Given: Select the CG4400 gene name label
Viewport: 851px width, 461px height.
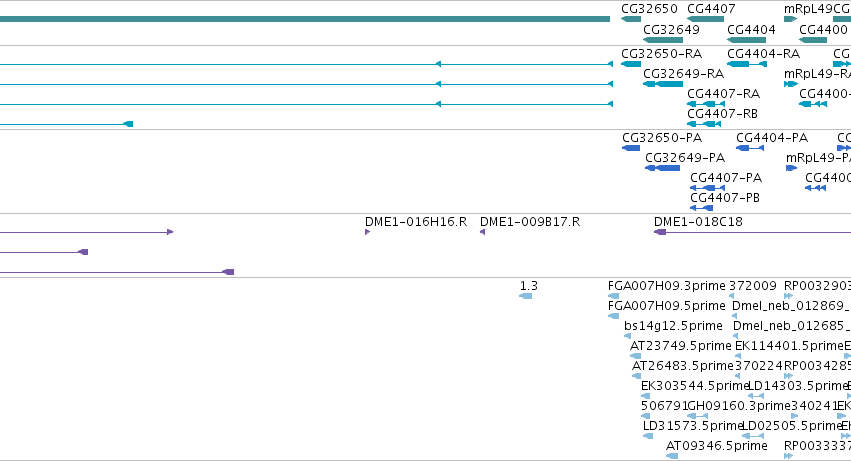Looking at the screenshot, I should (823, 30).
